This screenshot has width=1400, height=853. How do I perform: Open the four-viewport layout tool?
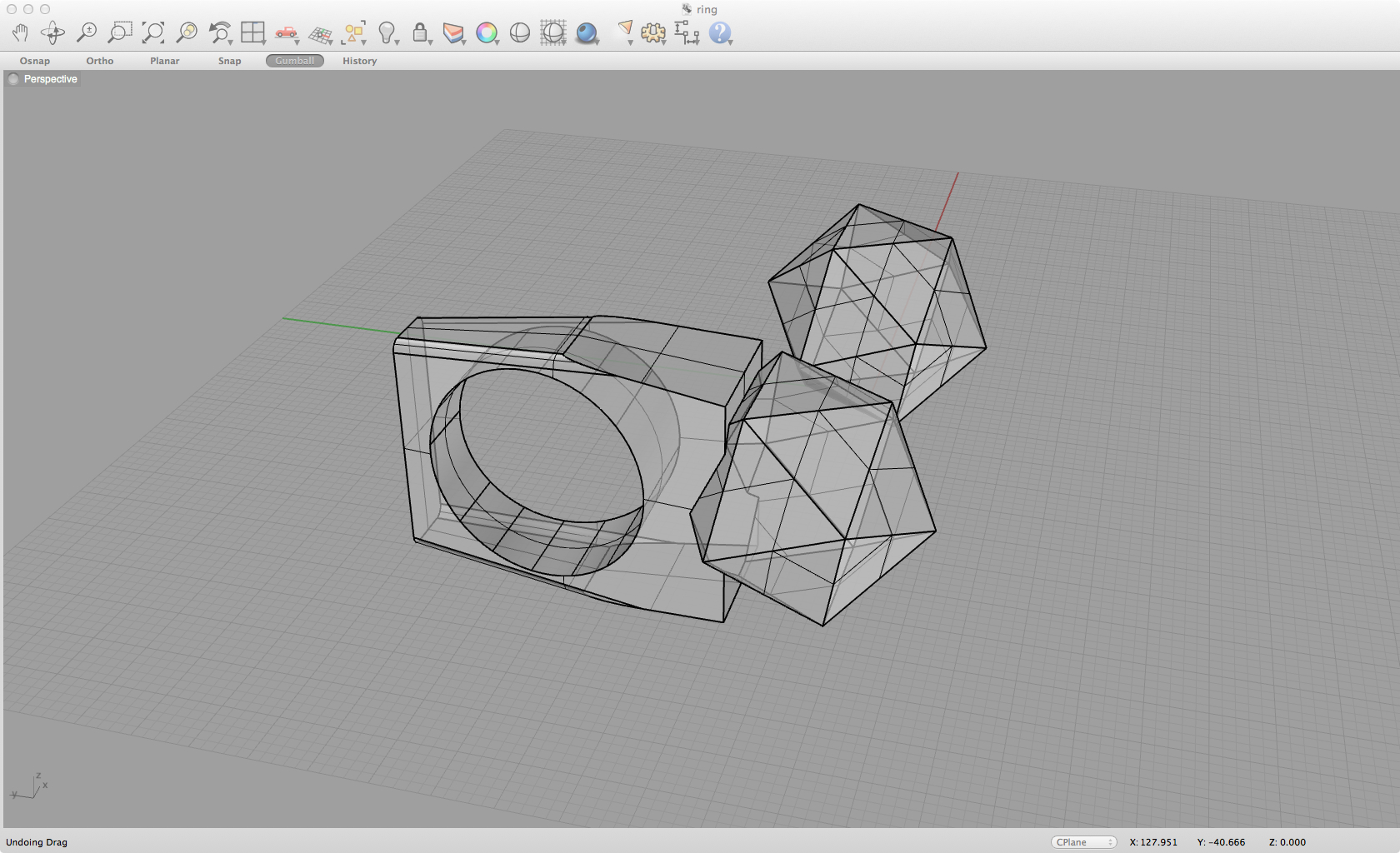click(252, 33)
